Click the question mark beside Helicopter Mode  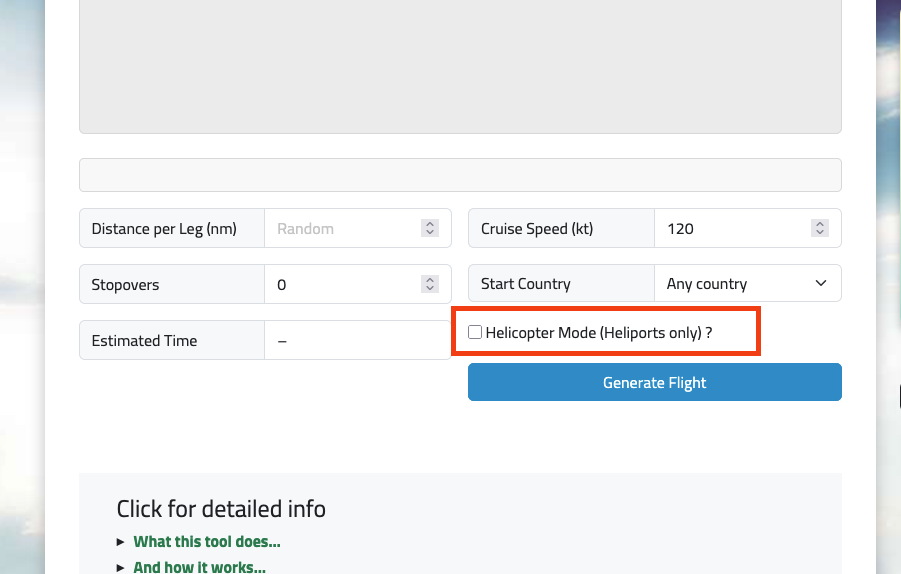coord(709,333)
